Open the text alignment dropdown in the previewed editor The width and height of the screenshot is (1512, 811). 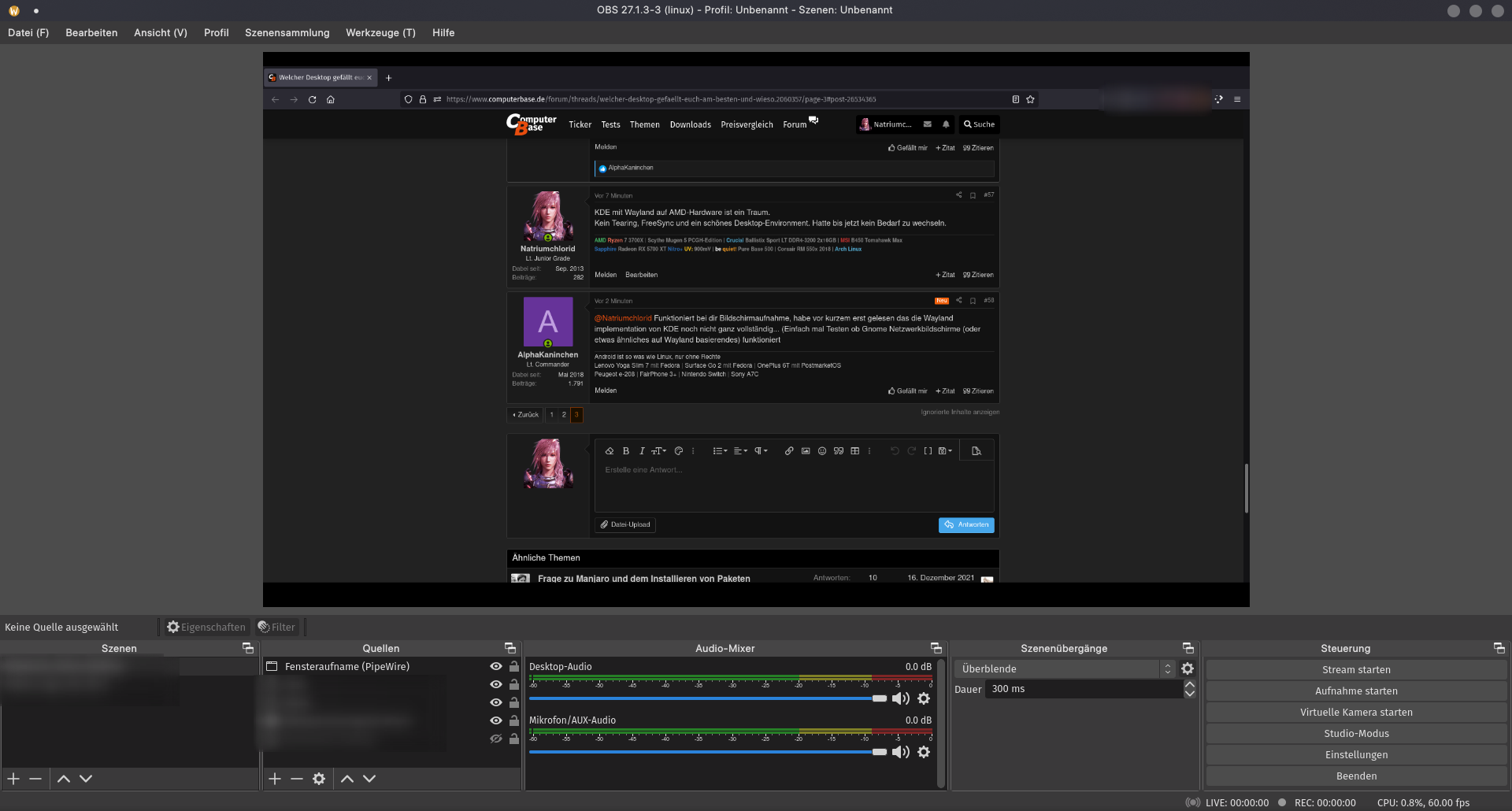[740, 451]
